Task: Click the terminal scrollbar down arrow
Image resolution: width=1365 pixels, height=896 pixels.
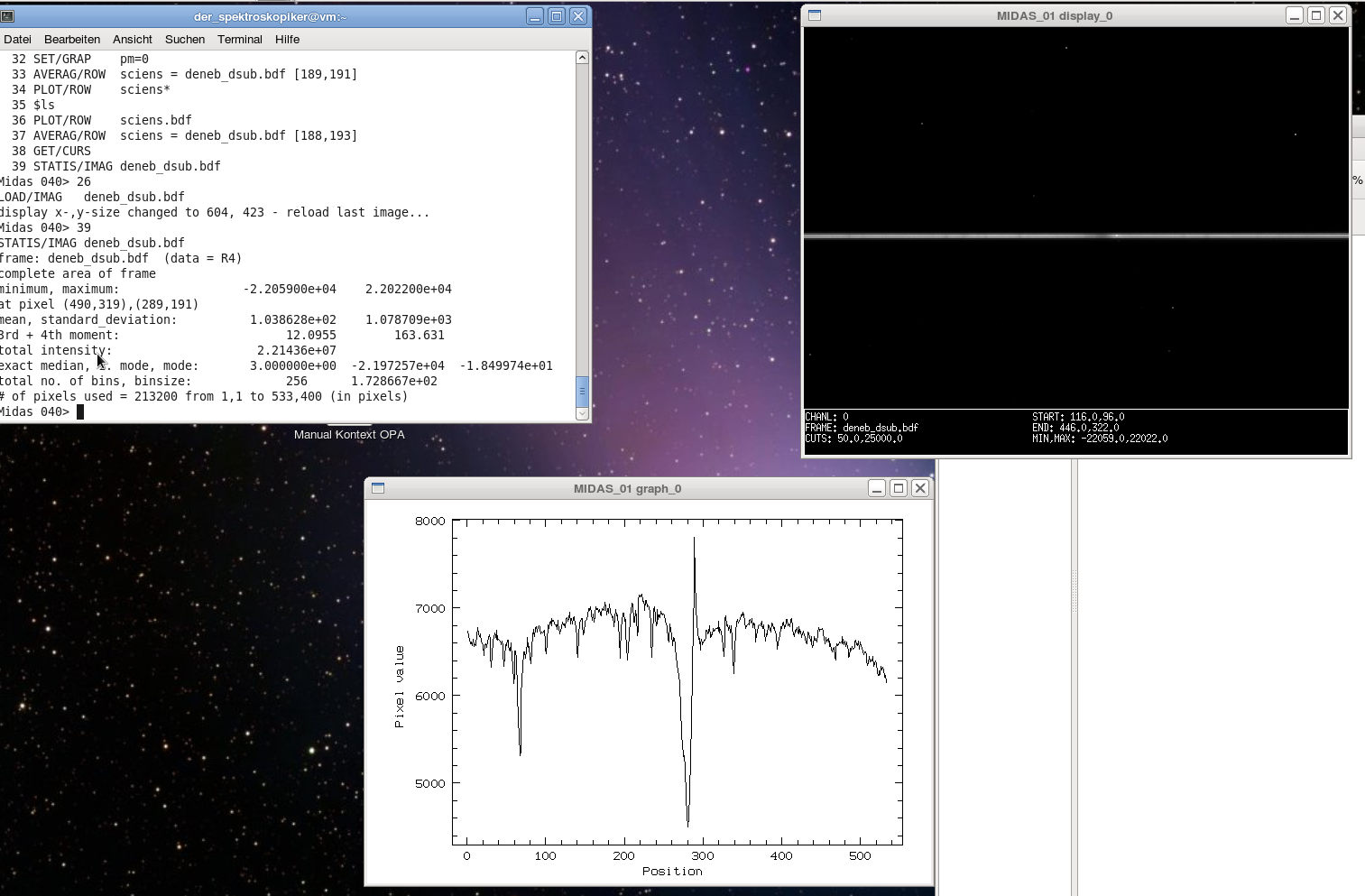Action: [x=582, y=413]
